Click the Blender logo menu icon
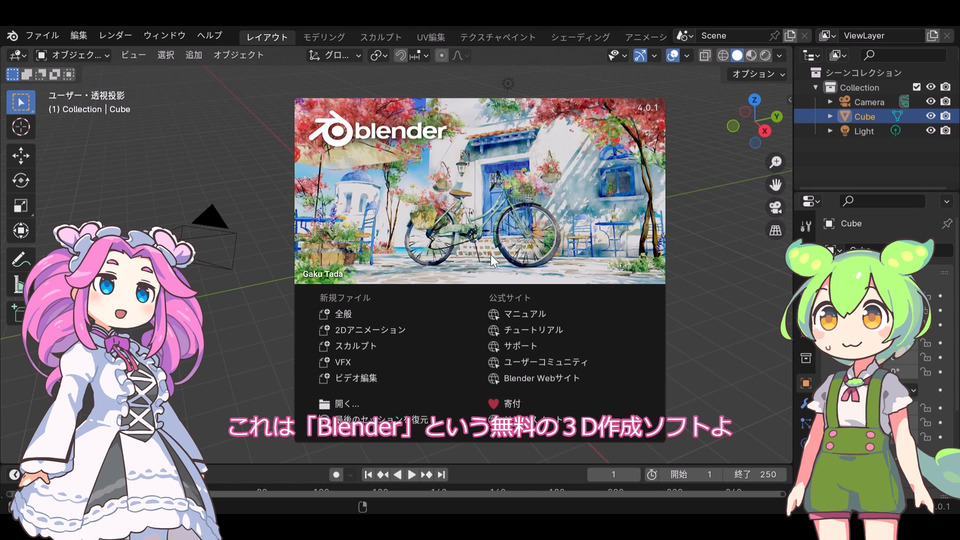Screen dimensions: 960x540 pyautogui.click(x=12, y=36)
